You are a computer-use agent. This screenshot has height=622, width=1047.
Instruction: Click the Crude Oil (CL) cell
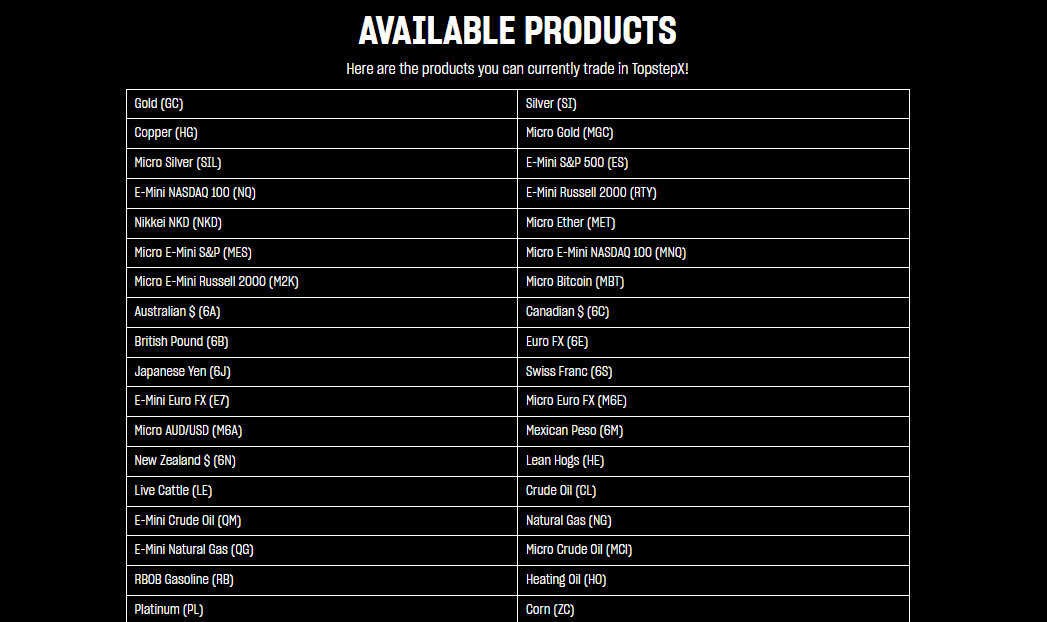coord(561,491)
